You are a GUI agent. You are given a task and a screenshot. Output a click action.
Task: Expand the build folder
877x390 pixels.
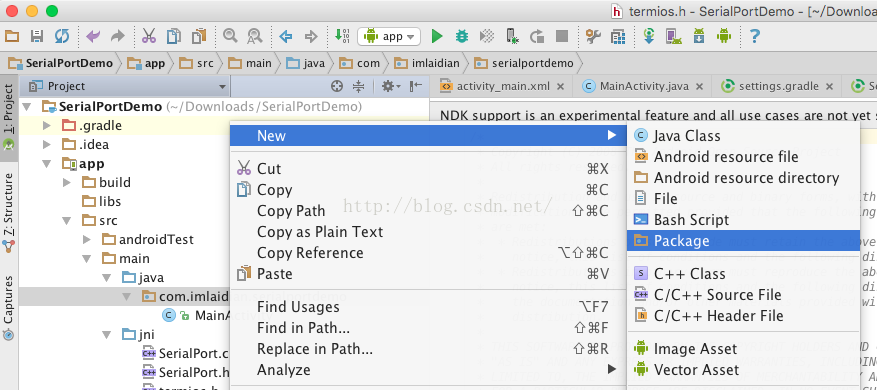(x=68, y=182)
